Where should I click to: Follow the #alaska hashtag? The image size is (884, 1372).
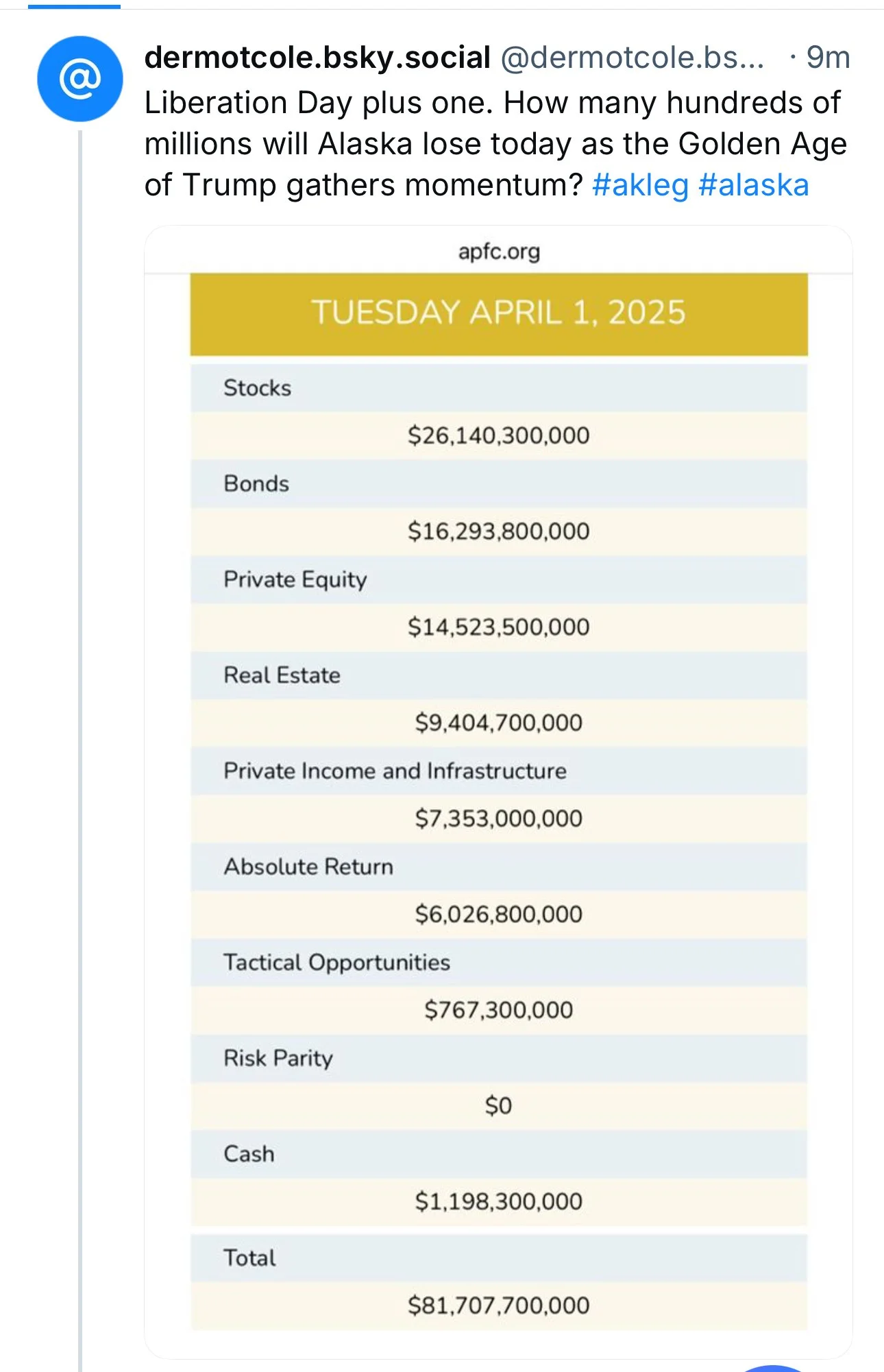(754, 185)
